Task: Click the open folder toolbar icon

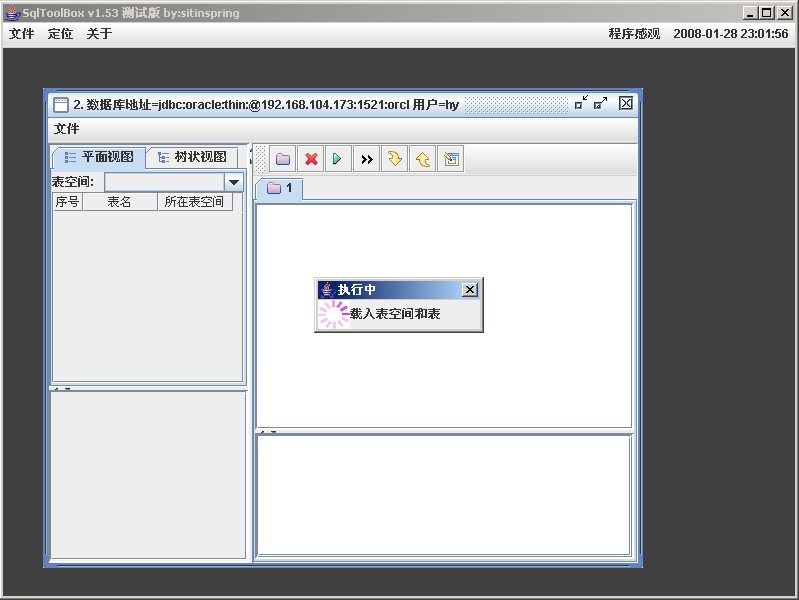Action: click(x=283, y=159)
